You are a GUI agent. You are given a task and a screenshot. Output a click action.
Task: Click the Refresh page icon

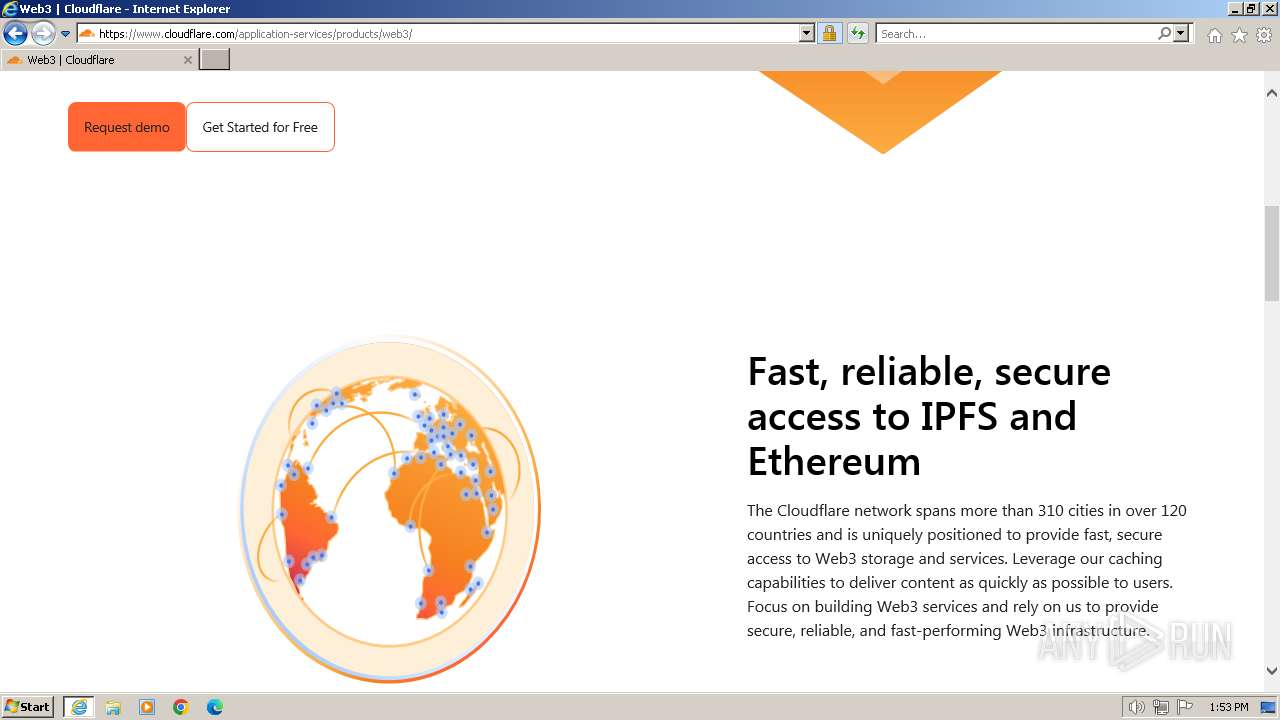(858, 34)
